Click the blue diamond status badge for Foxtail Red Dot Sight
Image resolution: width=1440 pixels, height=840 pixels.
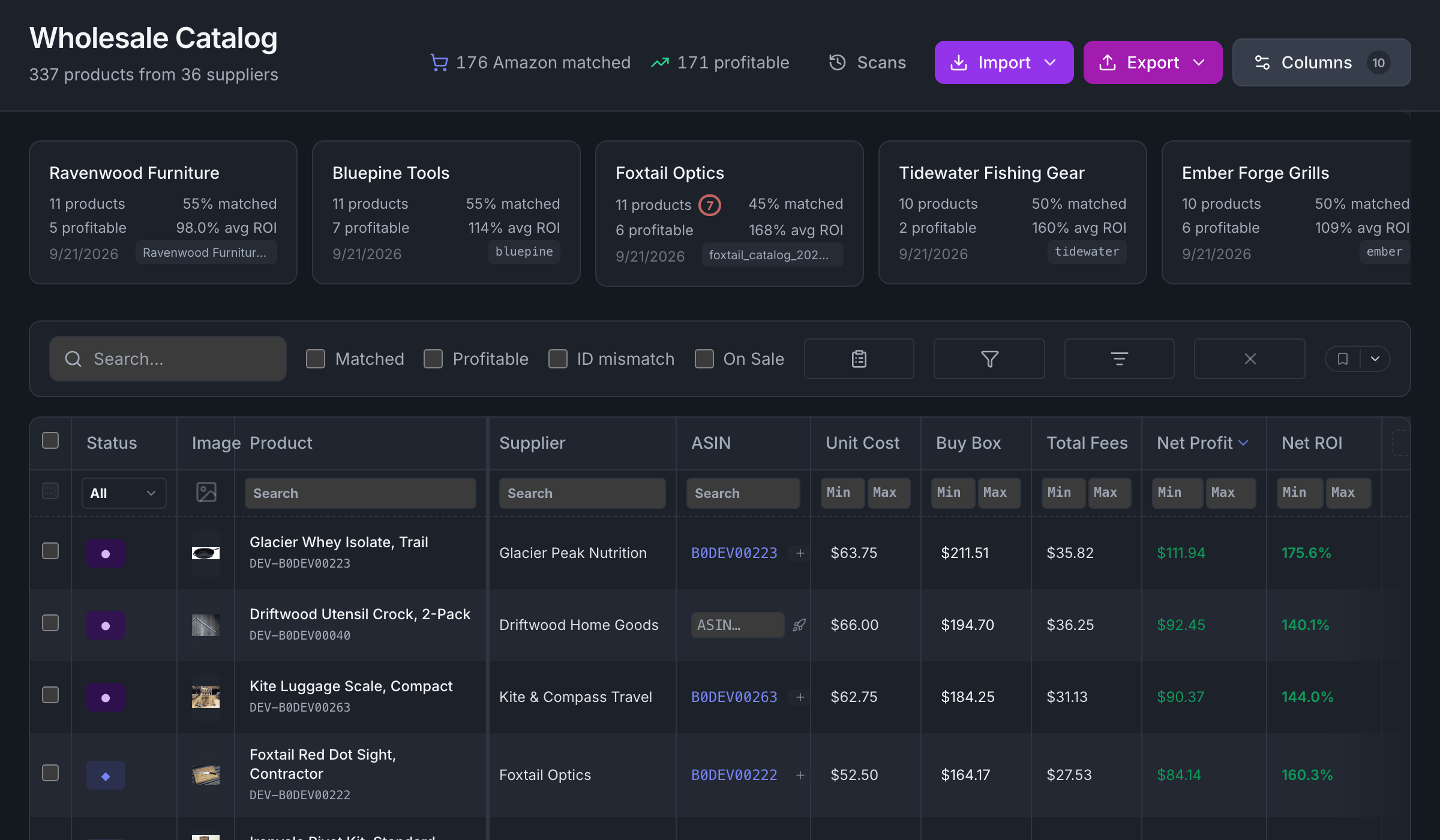[x=106, y=775]
